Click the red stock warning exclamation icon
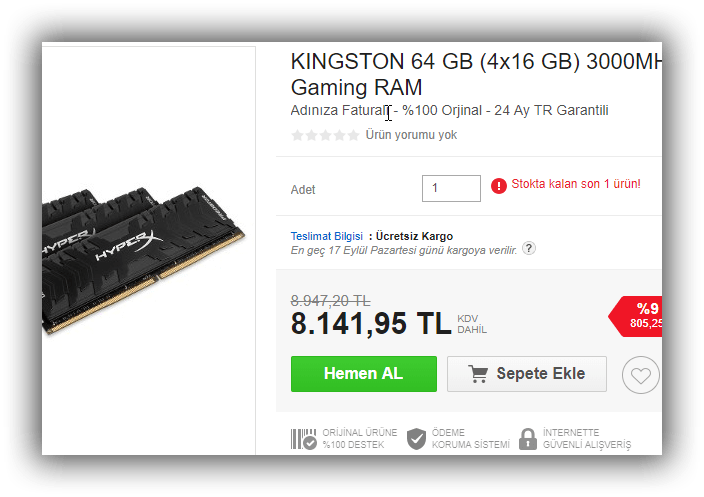Image resolution: width=704 pixels, height=497 pixels. 499,186
